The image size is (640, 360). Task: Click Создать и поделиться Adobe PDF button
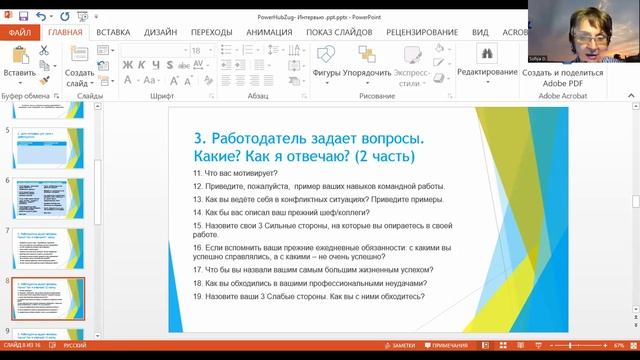coord(562,78)
